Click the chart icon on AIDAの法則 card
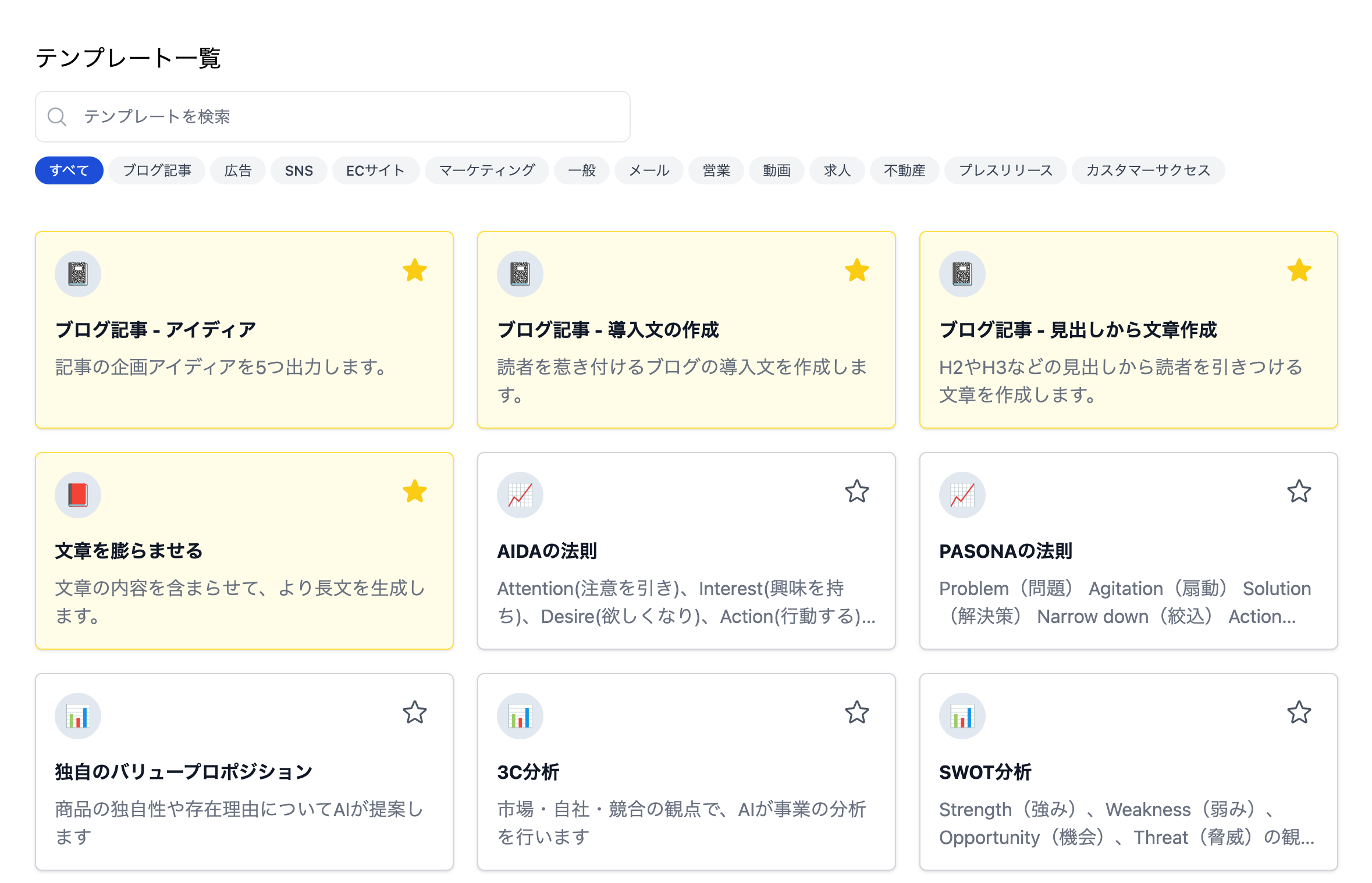 point(520,495)
